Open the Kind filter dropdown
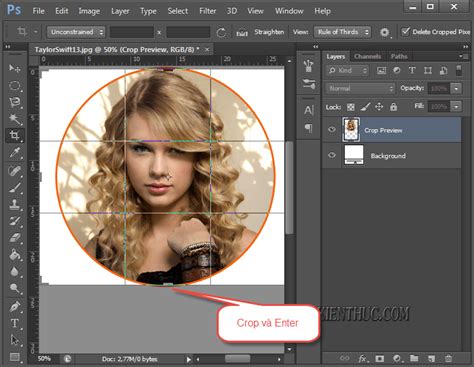Image resolution: width=474 pixels, height=367 pixels. [347, 70]
